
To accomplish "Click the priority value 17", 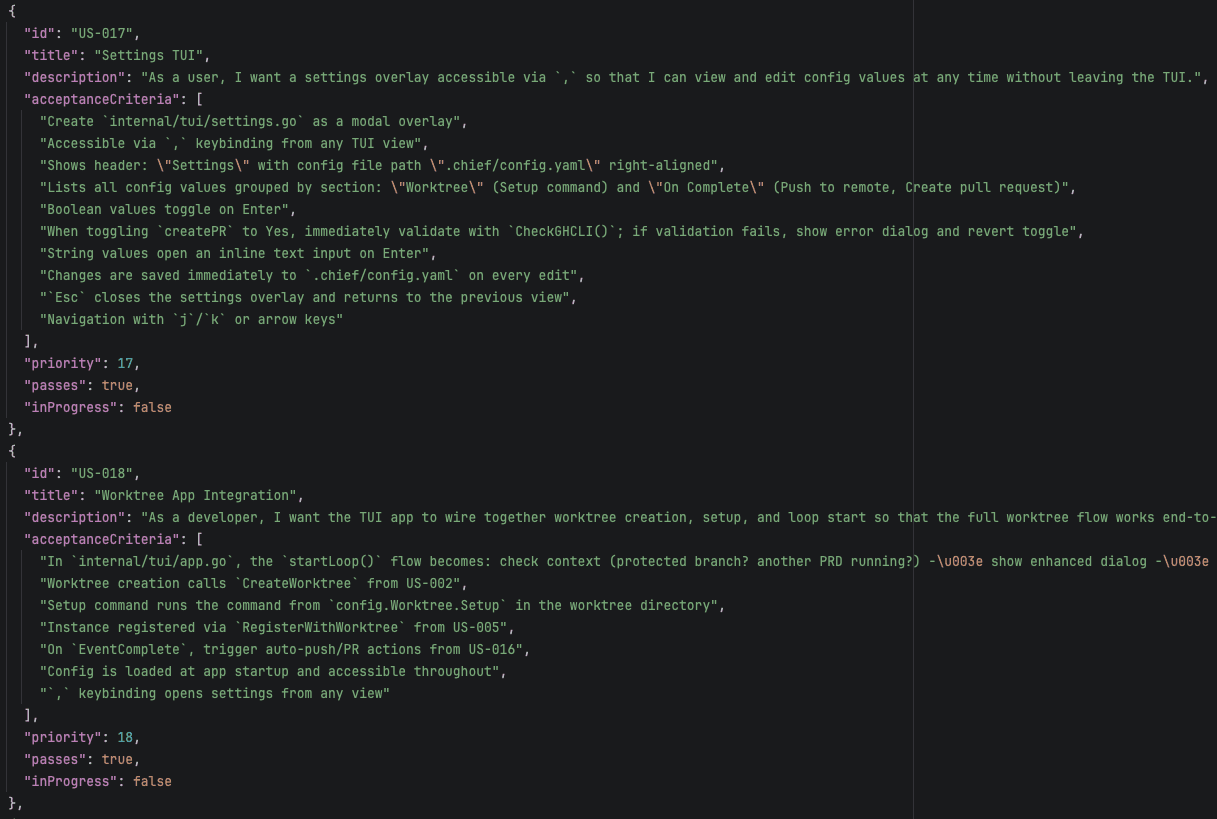I will click(125, 363).
